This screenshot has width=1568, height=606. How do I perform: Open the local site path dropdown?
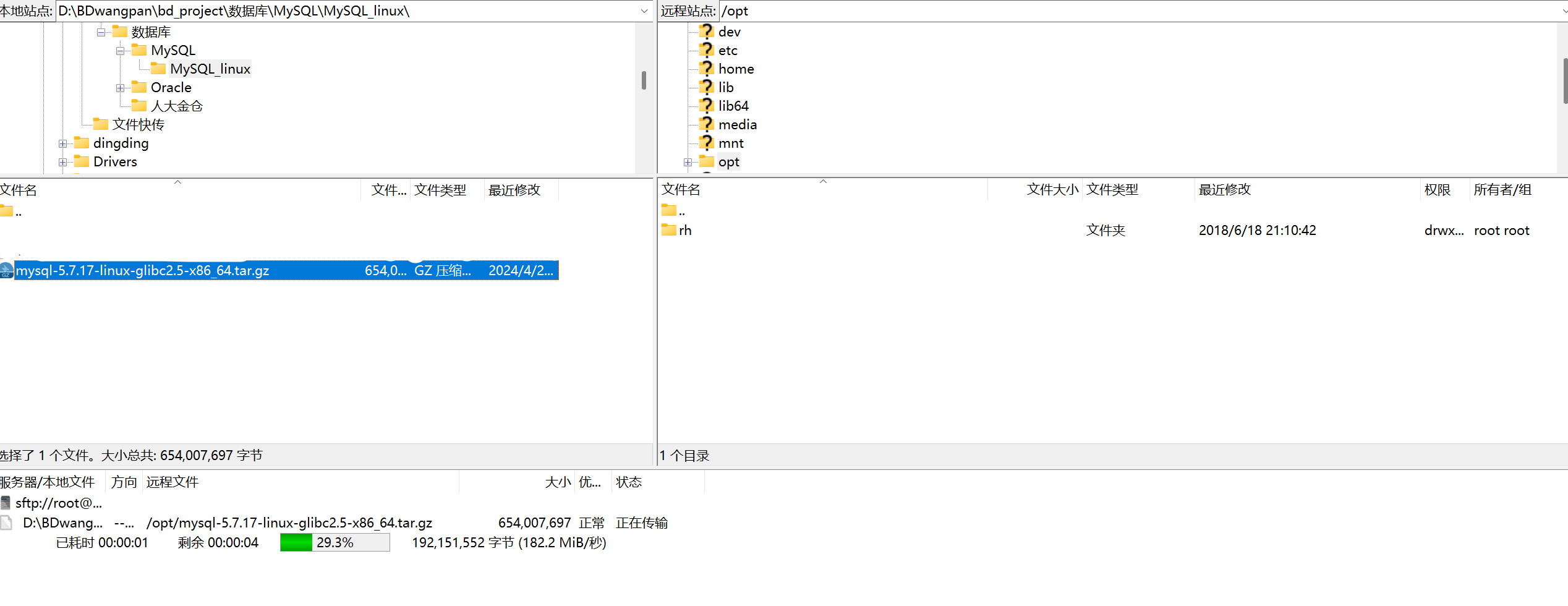tap(644, 11)
